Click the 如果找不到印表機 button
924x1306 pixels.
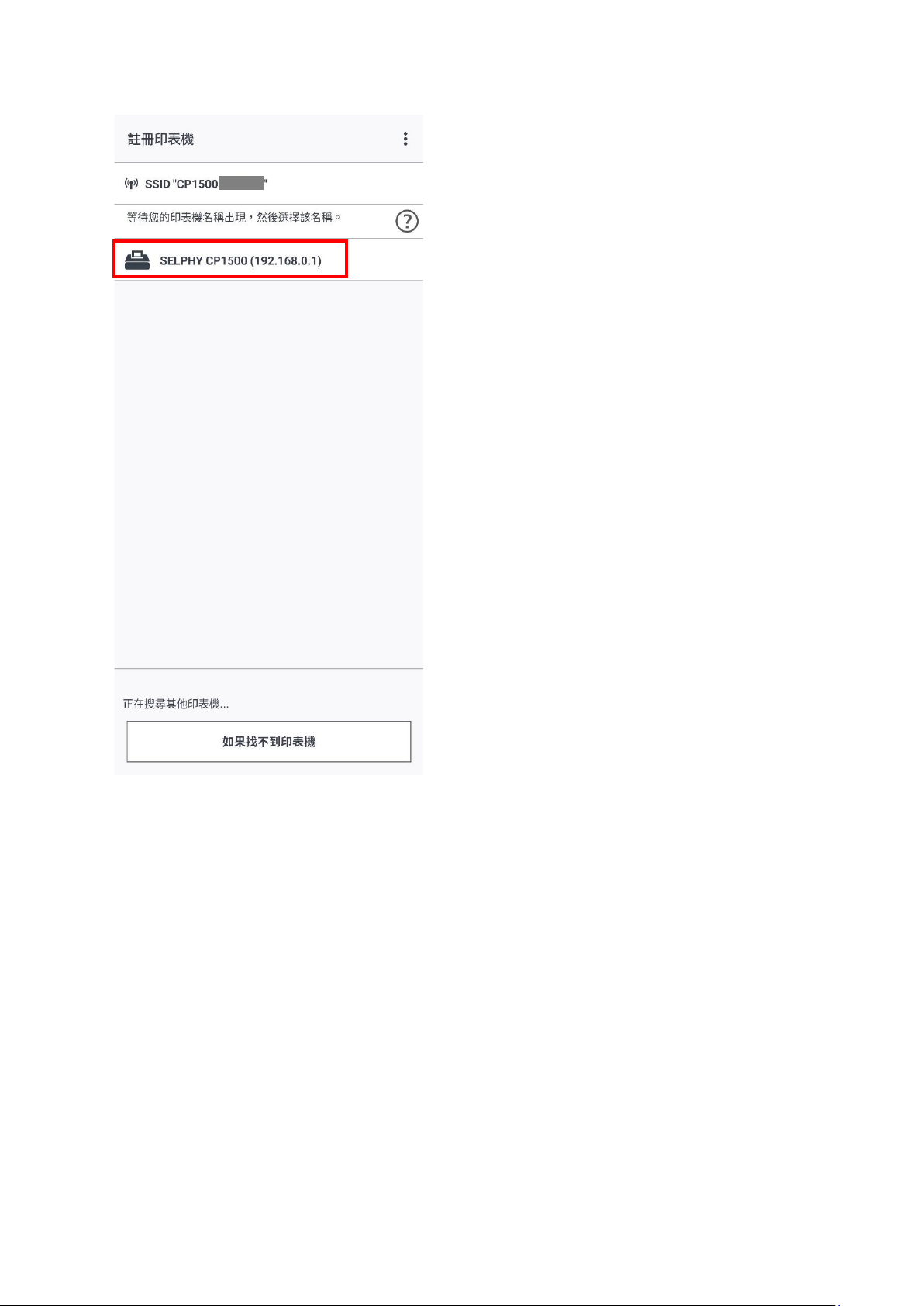269,742
